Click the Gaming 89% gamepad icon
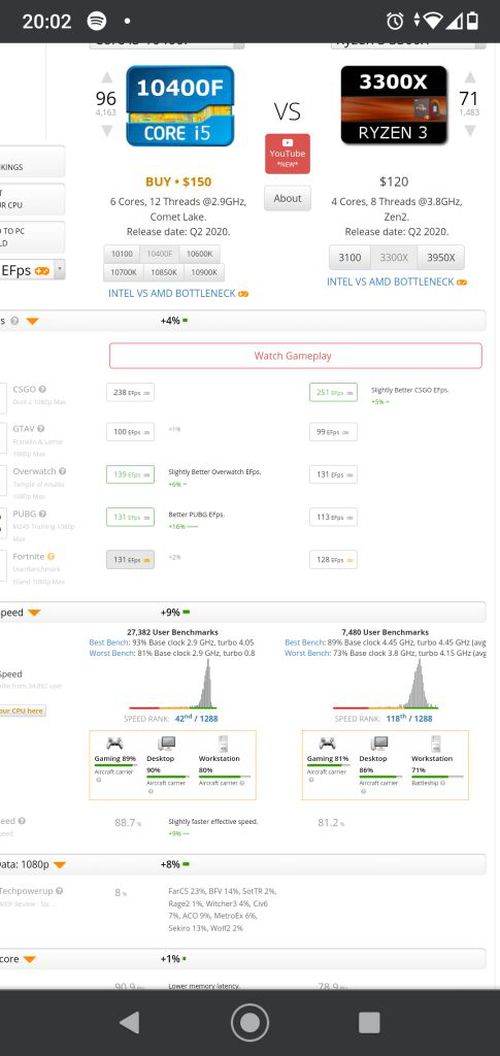Image resolution: width=500 pixels, height=1056 pixels. [x=115, y=744]
